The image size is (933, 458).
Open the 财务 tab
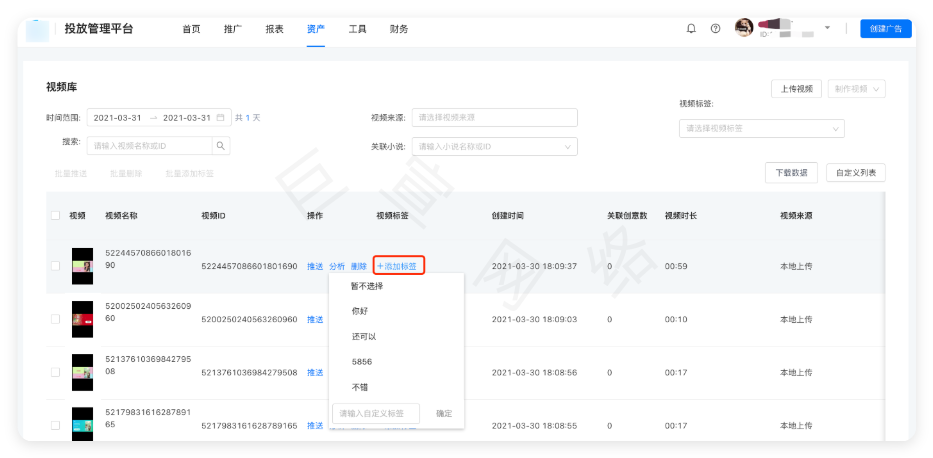click(399, 29)
